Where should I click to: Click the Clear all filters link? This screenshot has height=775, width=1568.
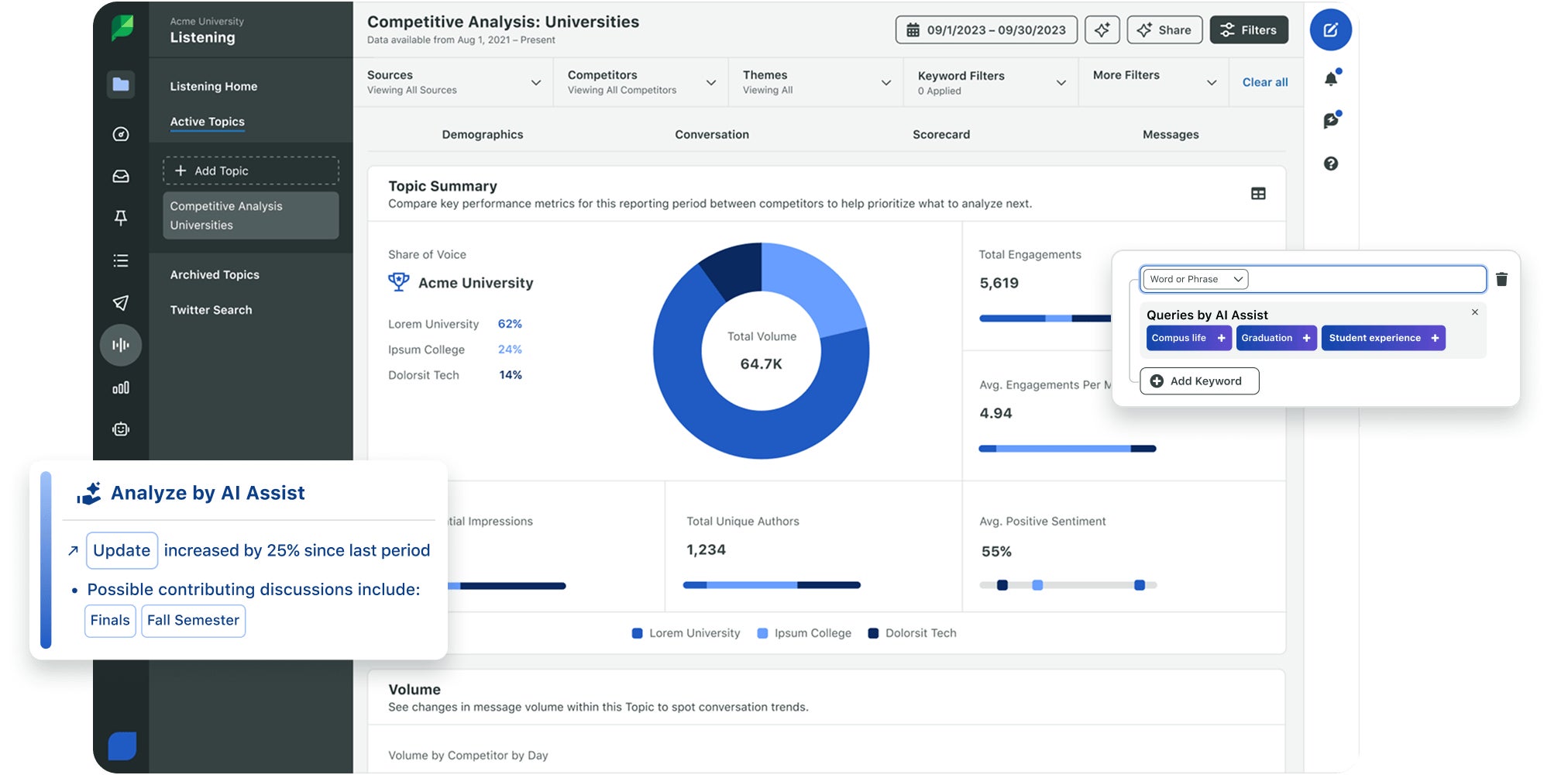(x=1264, y=81)
